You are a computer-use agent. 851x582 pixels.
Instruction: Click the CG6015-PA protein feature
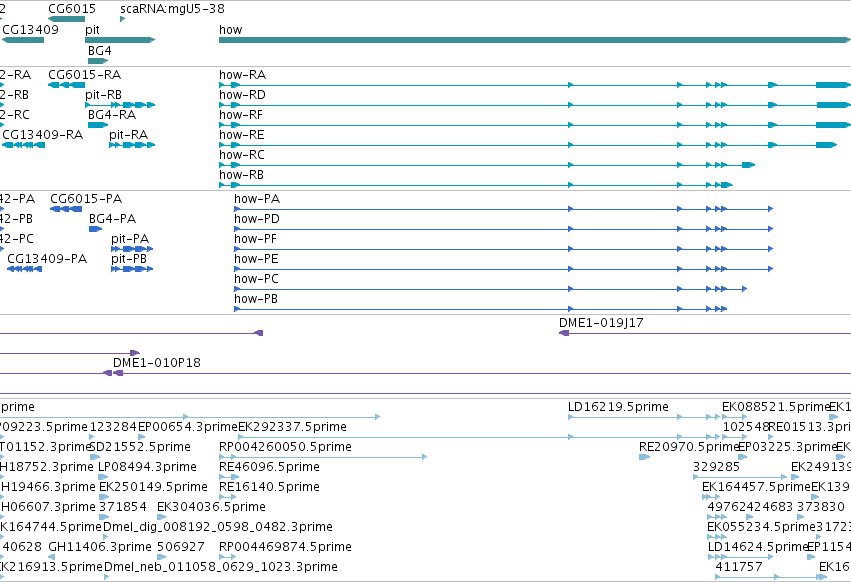[x=66, y=208]
